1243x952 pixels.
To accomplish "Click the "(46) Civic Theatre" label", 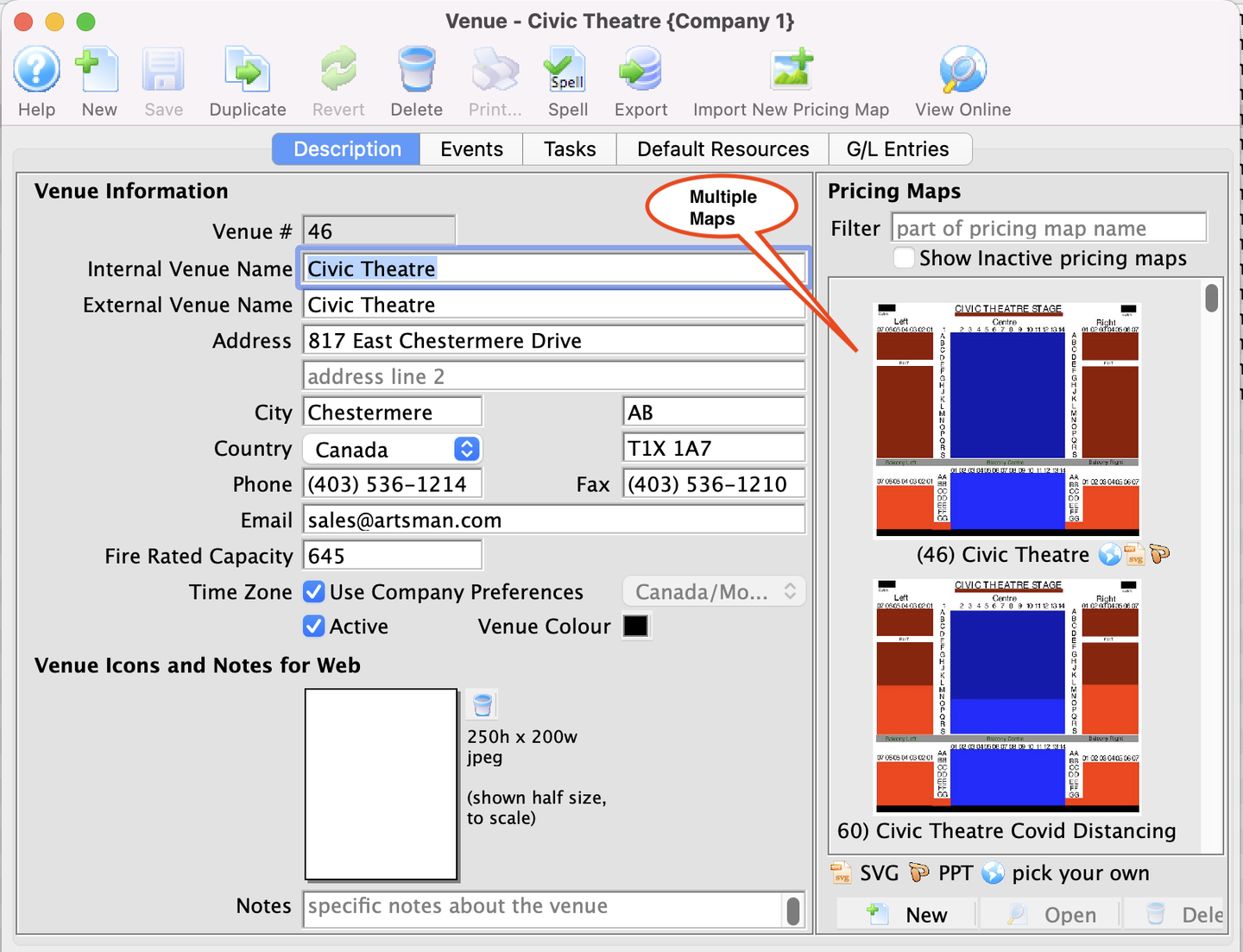I will point(1003,554).
